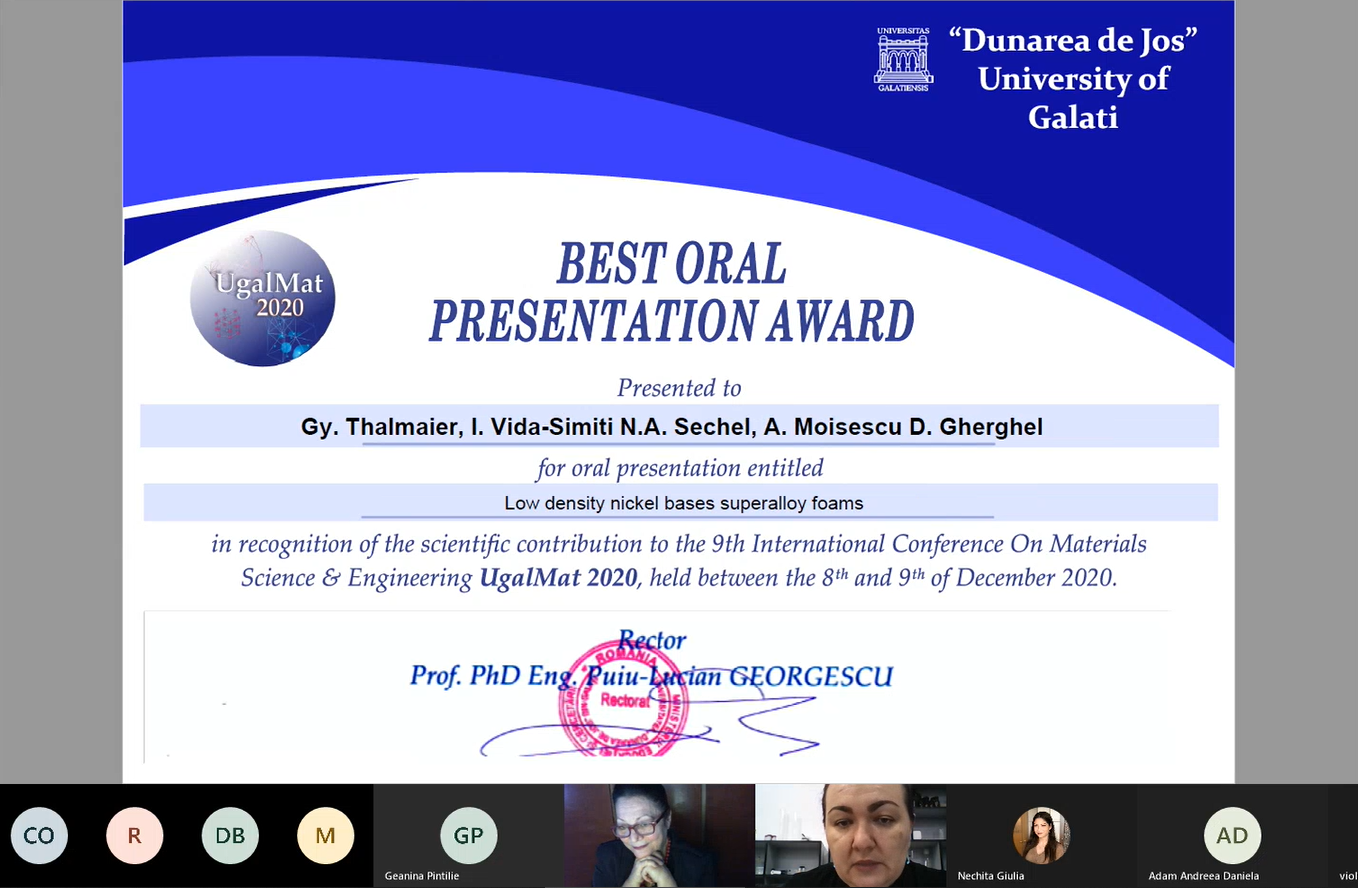The height and width of the screenshot is (888, 1358).
Task: Click the Universitas Galatiensis crest logo
Action: click(x=903, y=60)
